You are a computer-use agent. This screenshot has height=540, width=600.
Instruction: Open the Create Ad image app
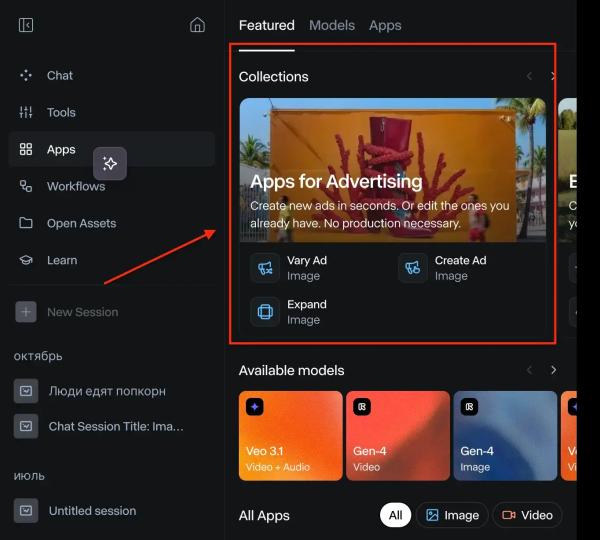(x=459, y=268)
